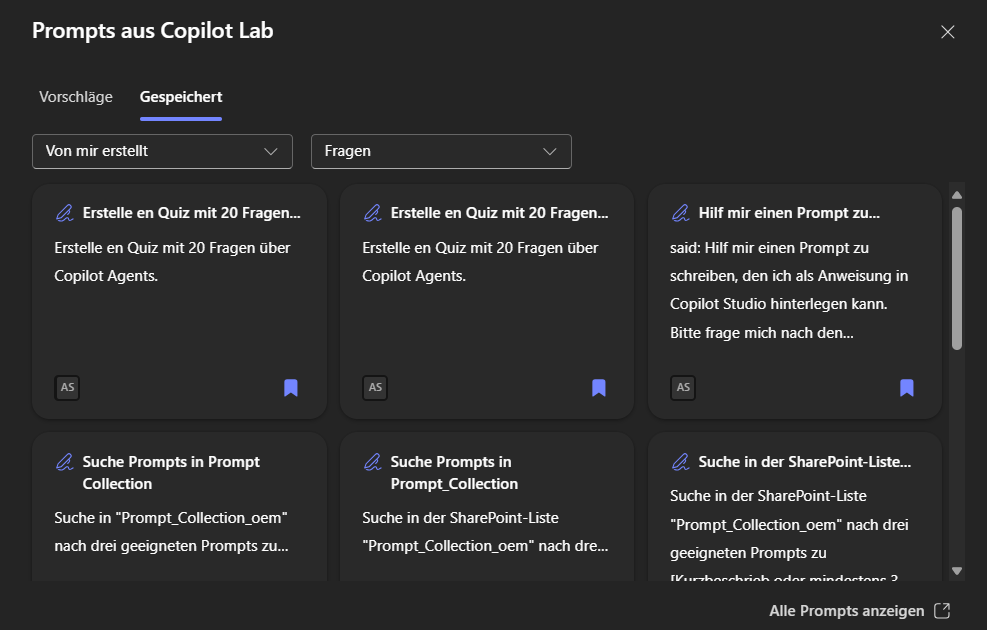Expand the "Fragen" category dropdown
987x630 pixels.
(x=441, y=151)
